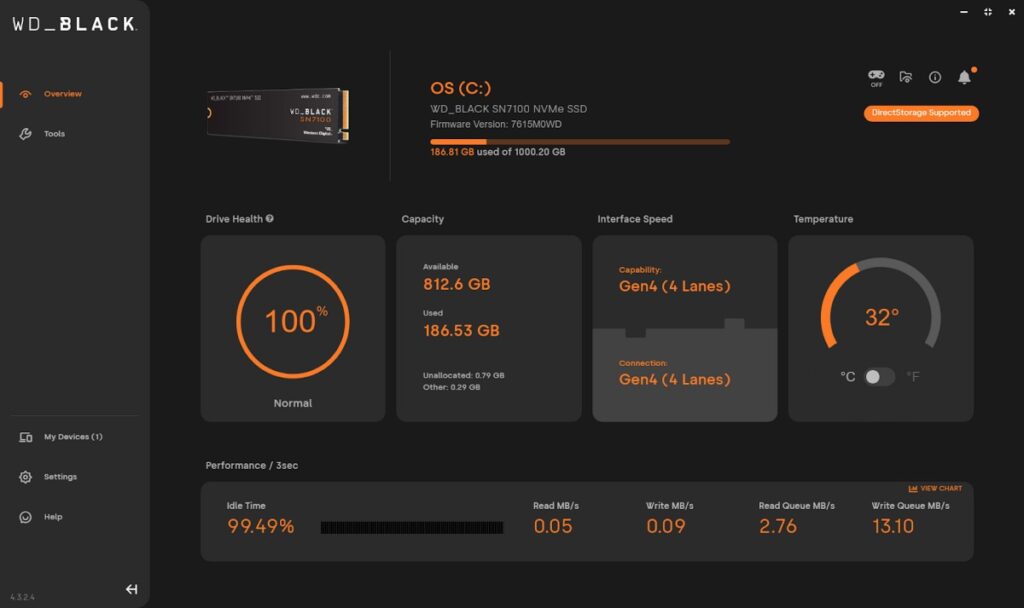Click the 812.6 GB available value
Image resolution: width=1024 pixels, height=608 pixels.
pyautogui.click(x=456, y=285)
